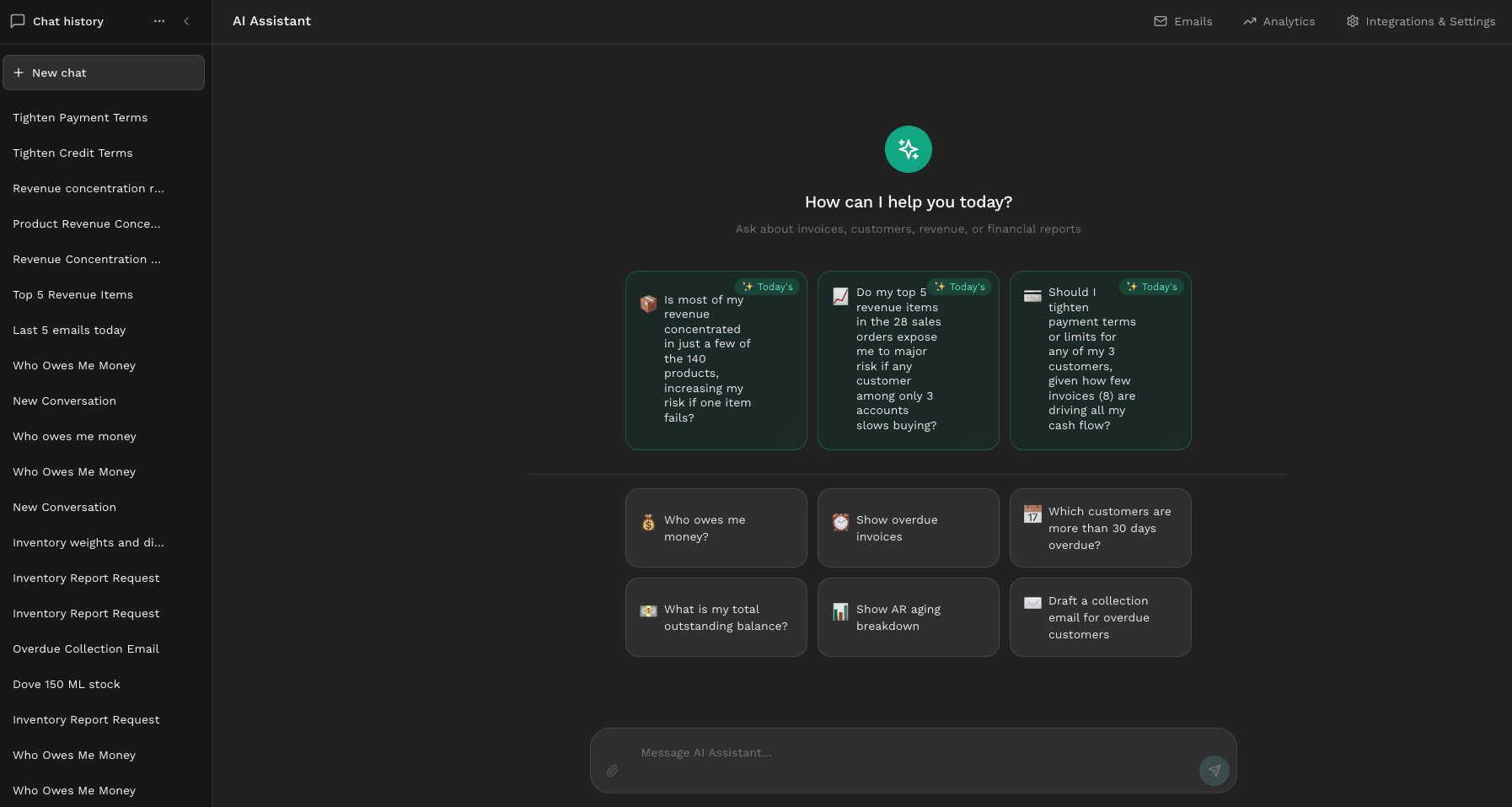Click the gear icon for Integrations & Settings
The width and height of the screenshot is (1512, 807).
coord(1352,21)
